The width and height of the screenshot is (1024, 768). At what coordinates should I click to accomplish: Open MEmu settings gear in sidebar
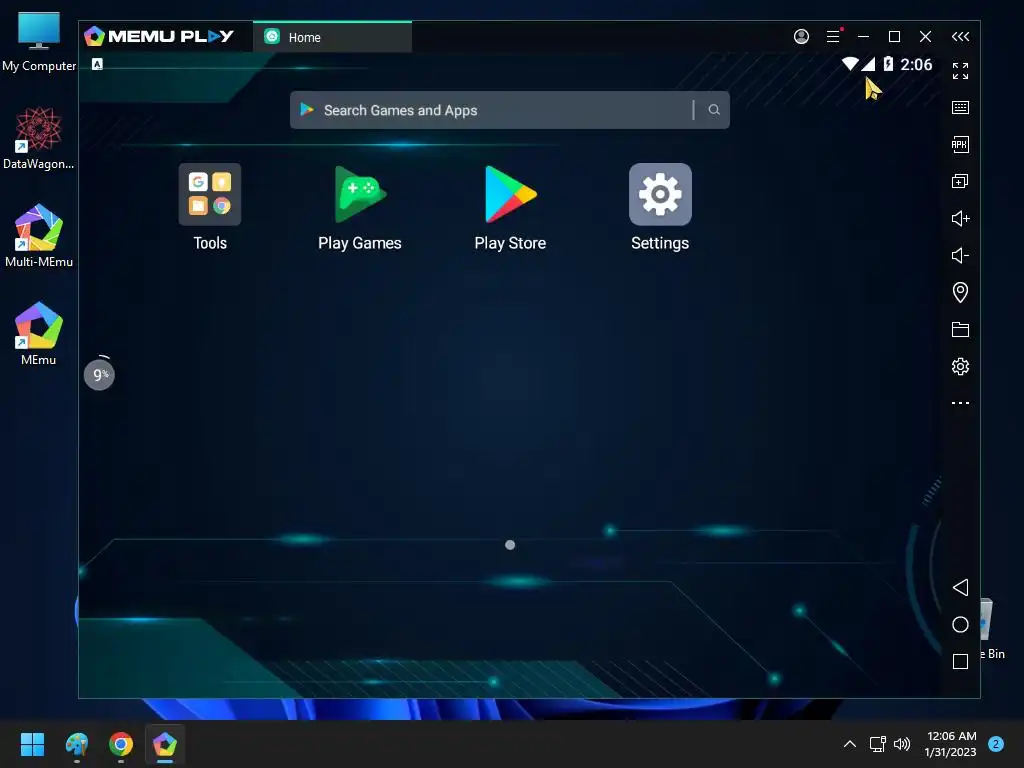960,366
